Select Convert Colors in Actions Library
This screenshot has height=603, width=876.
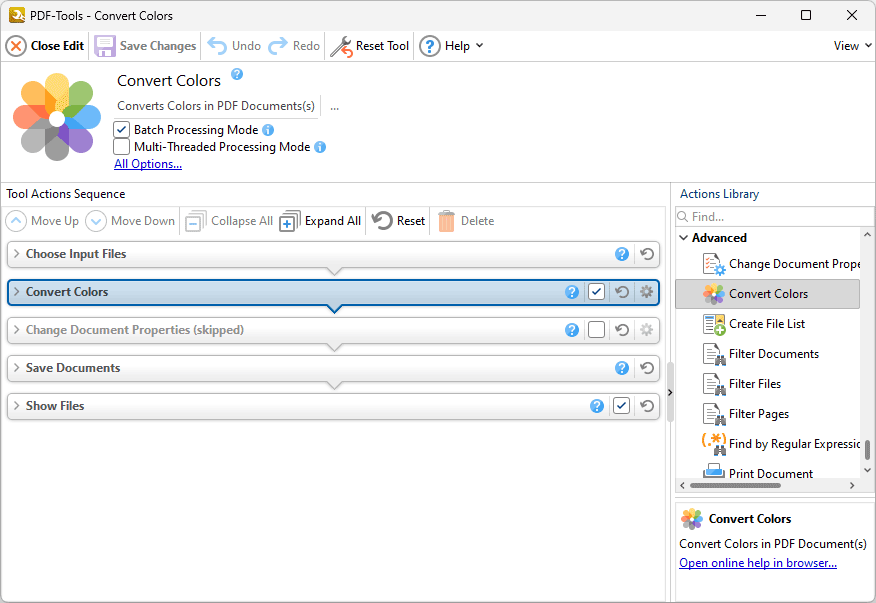(x=768, y=293)
